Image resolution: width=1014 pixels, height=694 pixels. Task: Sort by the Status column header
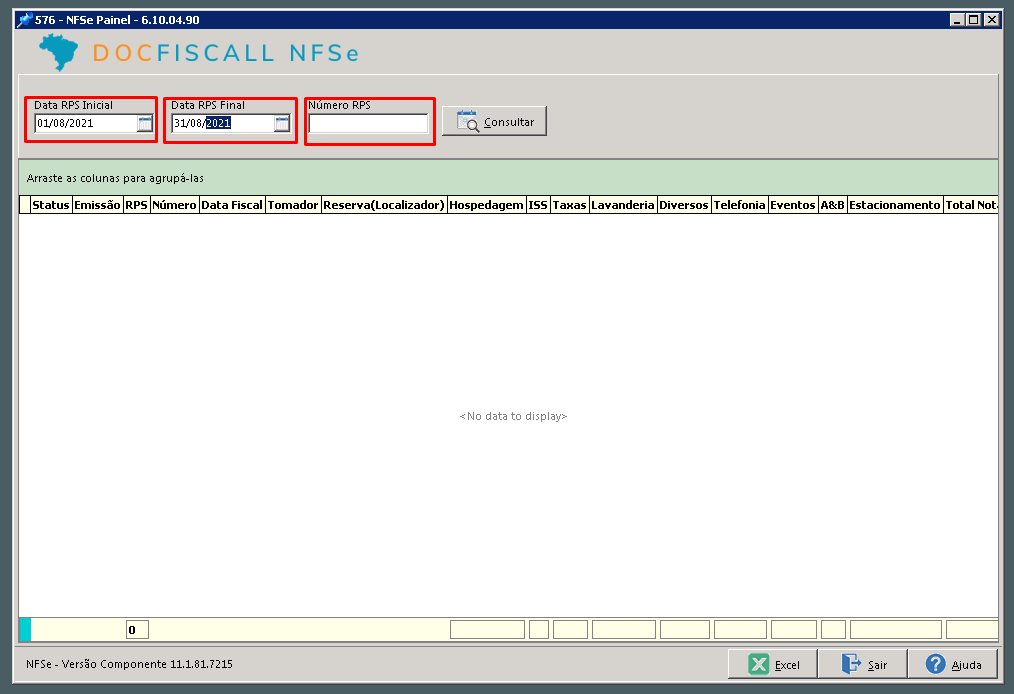[51, 205]
